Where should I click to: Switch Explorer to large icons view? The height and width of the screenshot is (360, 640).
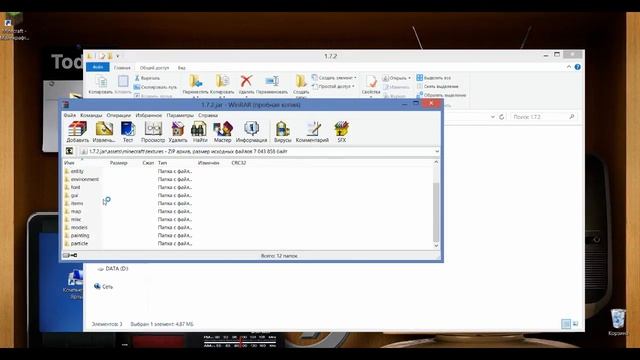(575, 324)
